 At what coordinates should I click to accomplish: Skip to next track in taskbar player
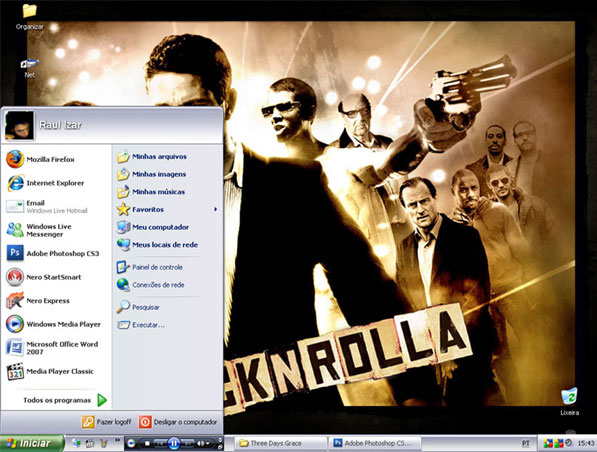(x=187, y=444)
